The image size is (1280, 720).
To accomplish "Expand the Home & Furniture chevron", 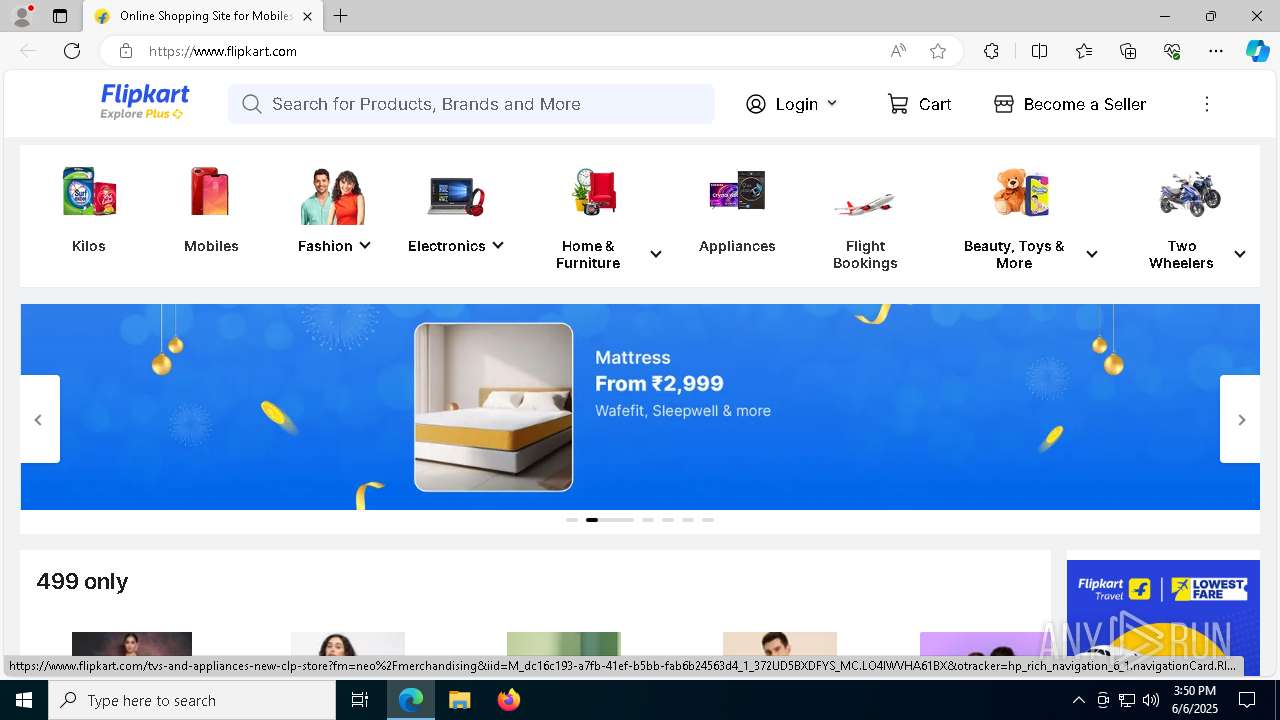I will click(656, 254).
